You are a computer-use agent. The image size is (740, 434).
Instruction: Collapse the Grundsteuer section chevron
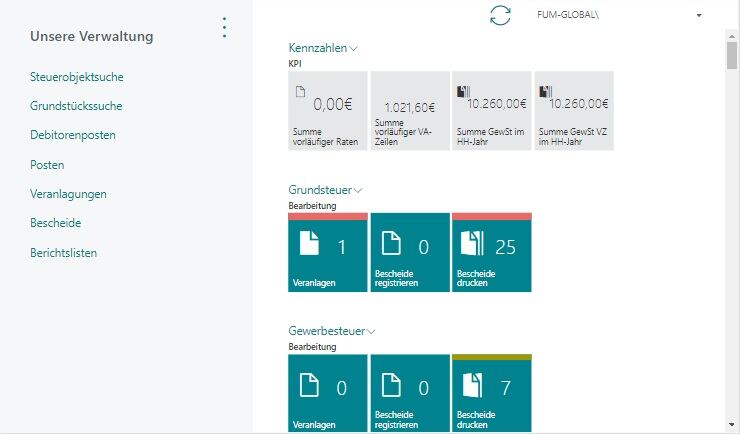tap(358, 190)
